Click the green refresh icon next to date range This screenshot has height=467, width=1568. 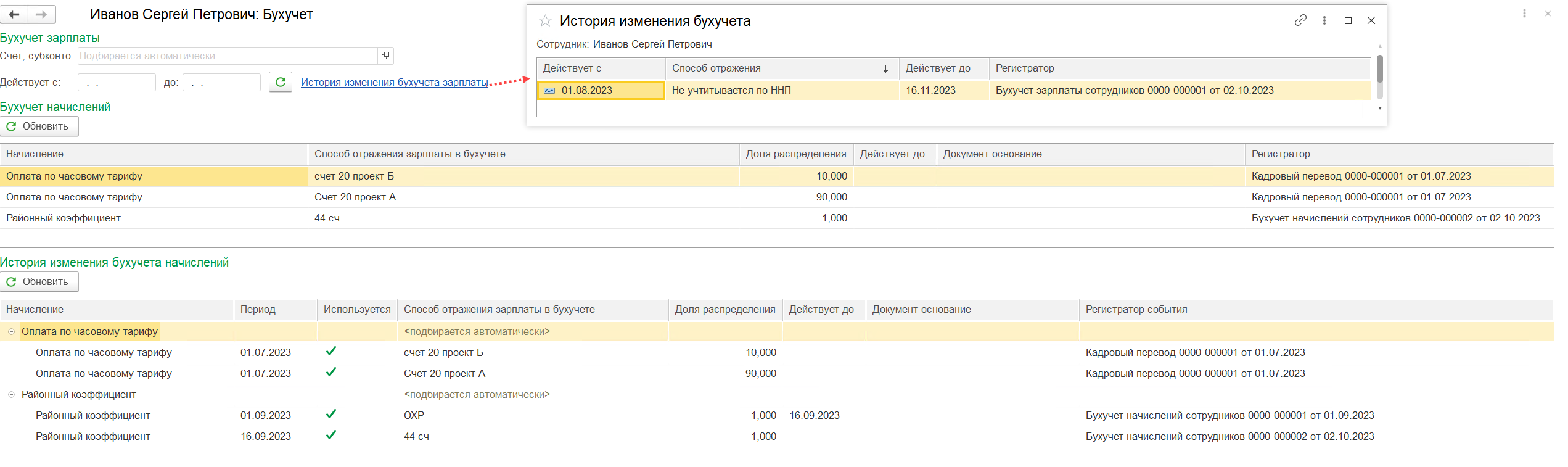point(281,82)
